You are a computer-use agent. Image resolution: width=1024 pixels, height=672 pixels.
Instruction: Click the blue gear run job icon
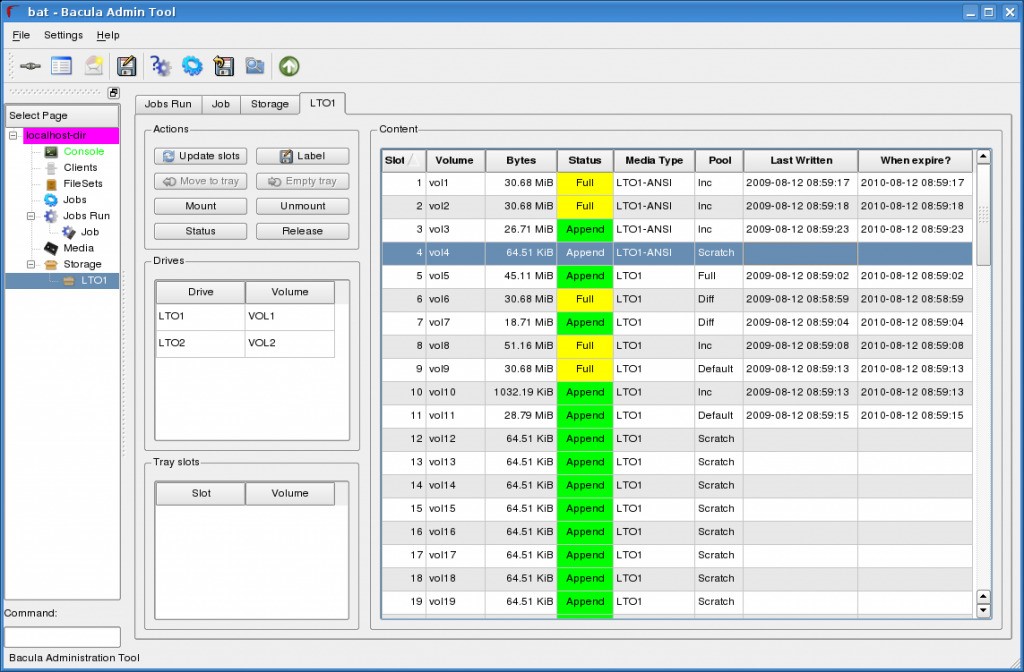click(192, 67)
